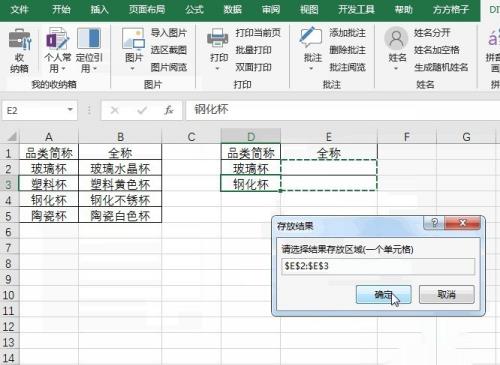This screenshot has height=365, width=500.
Task: Expand the 个人常用 dropdown arrow
Action: tap(63, 69)
